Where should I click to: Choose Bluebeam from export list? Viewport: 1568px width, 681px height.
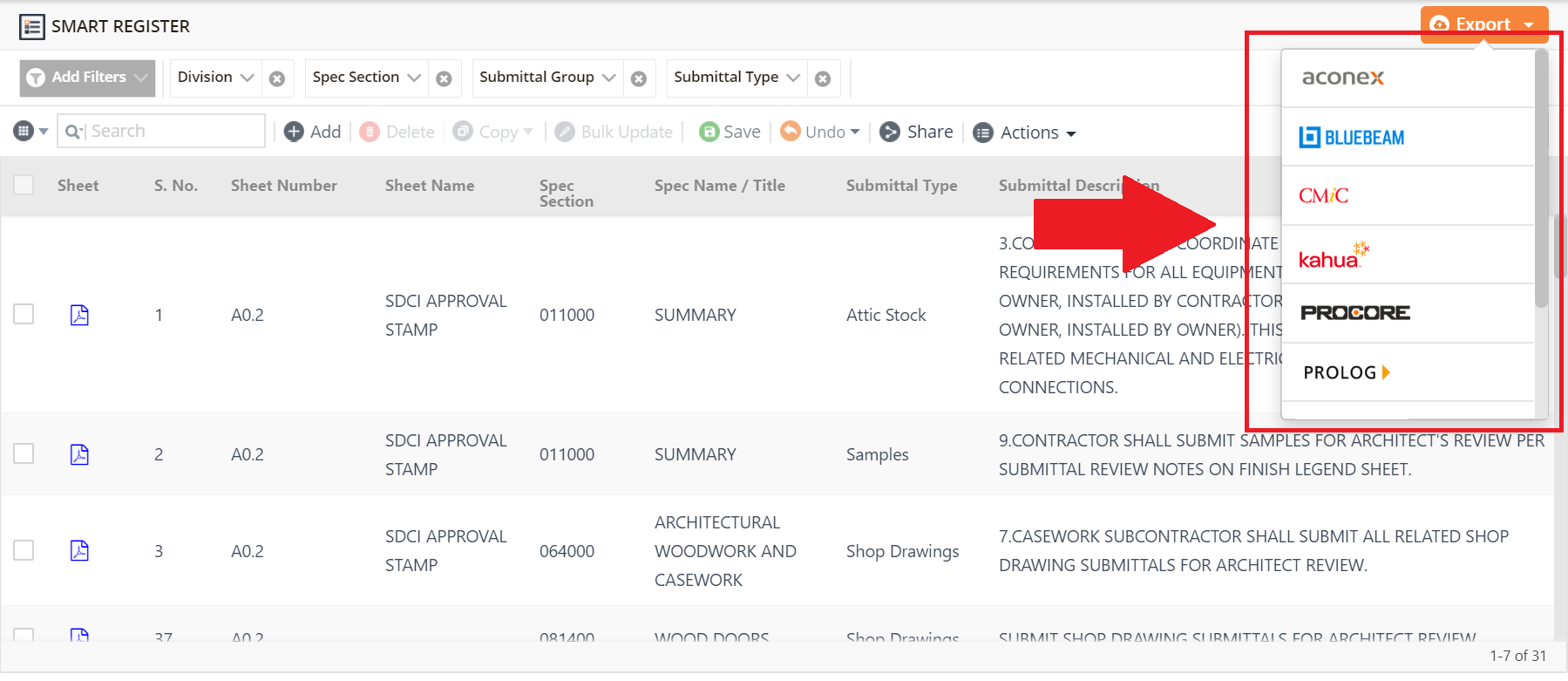pos(1408,137)
